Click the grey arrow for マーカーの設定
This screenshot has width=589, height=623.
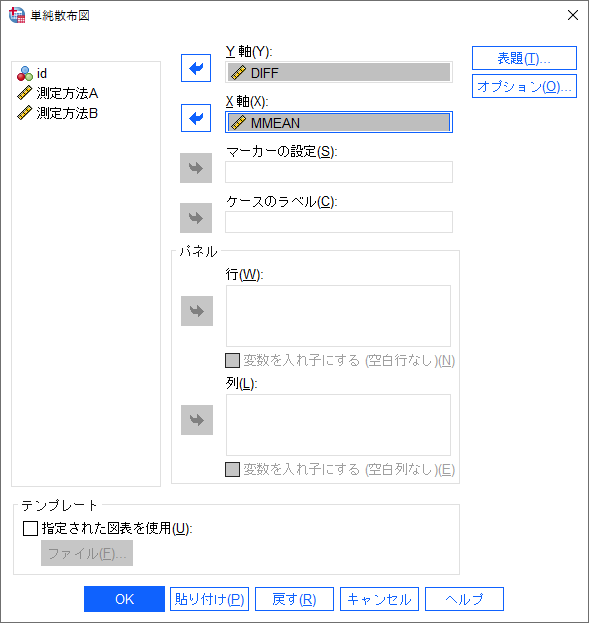pyautogui.click(x=196, y=168)
